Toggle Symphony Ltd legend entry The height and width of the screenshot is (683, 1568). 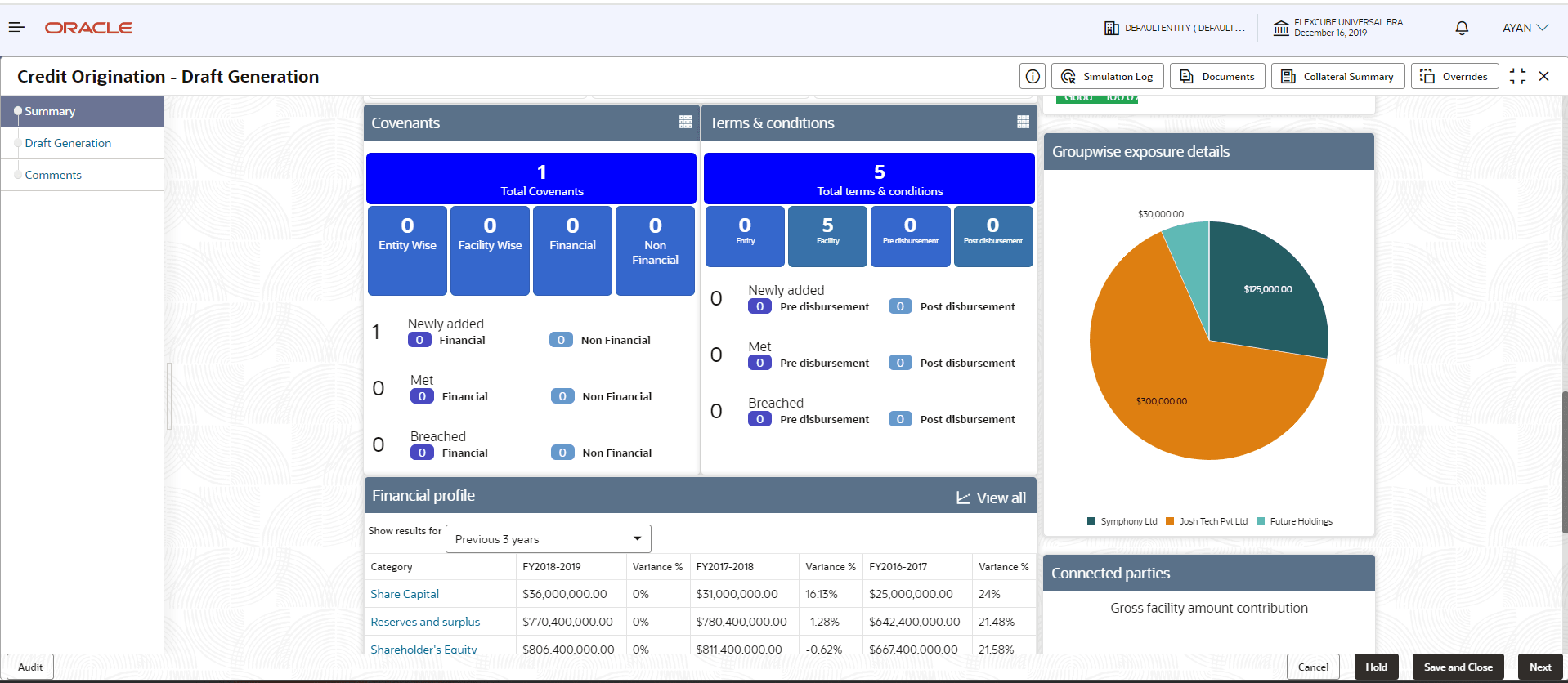click(1122, 521)
